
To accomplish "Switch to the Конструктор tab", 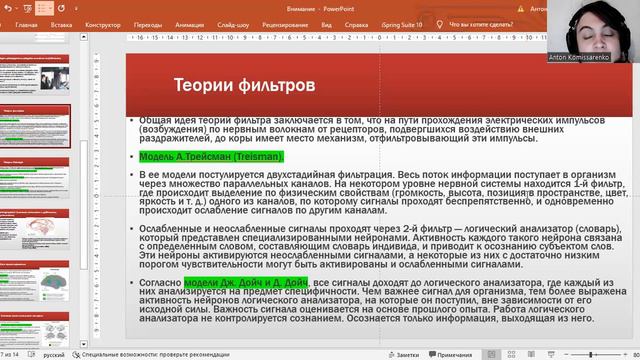I will point(103,25).
